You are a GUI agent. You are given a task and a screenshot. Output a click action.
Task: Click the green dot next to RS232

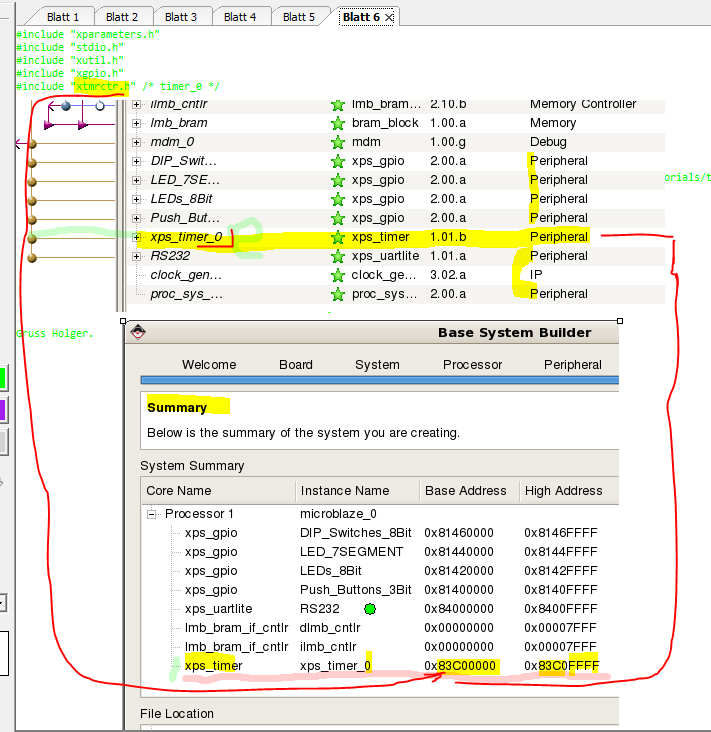[x=370, y=609]
